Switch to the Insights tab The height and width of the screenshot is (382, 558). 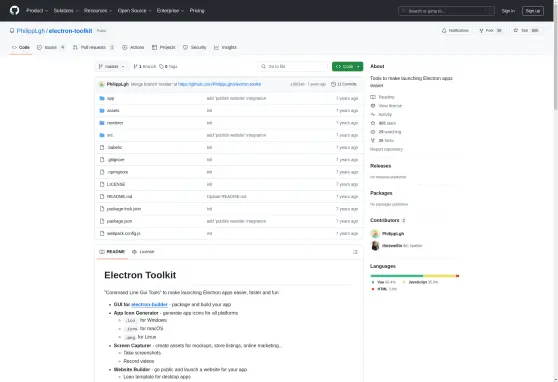pos(225,47)
